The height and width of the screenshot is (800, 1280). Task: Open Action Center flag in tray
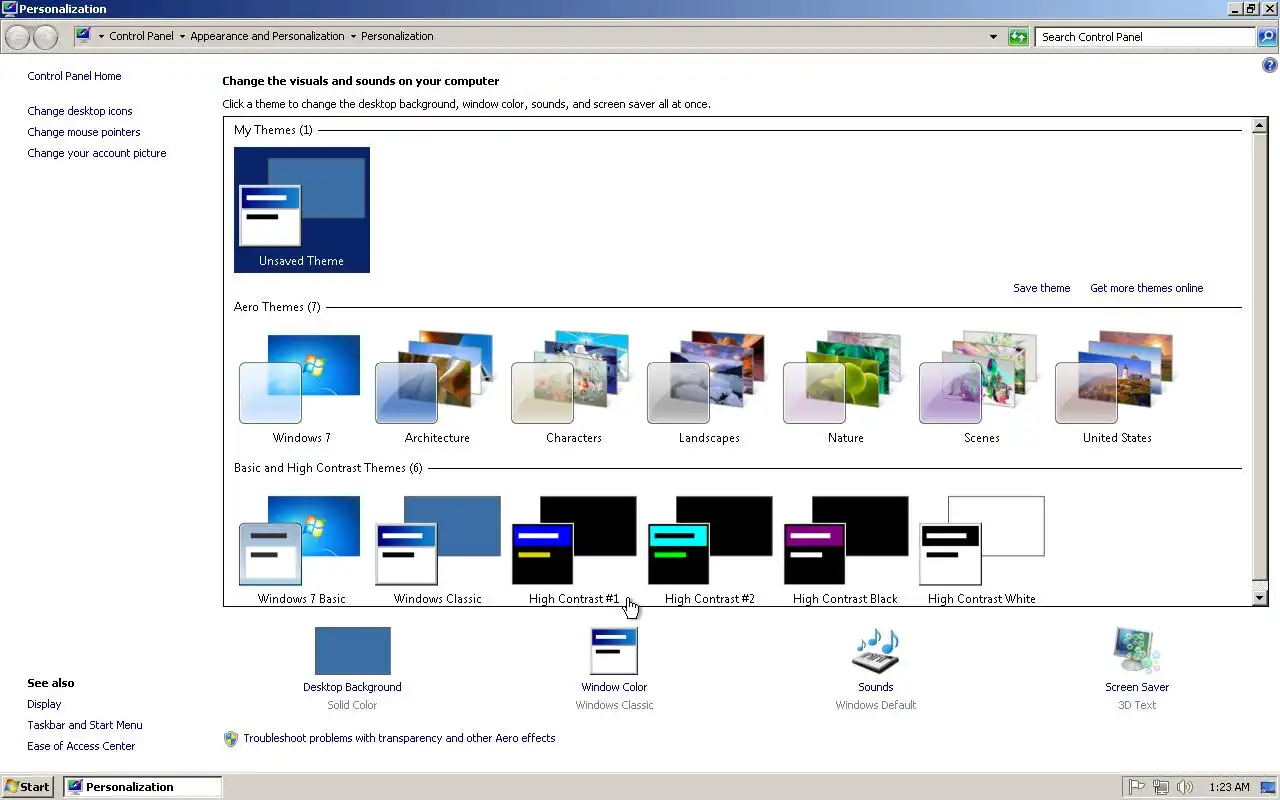coord(1136,787)
